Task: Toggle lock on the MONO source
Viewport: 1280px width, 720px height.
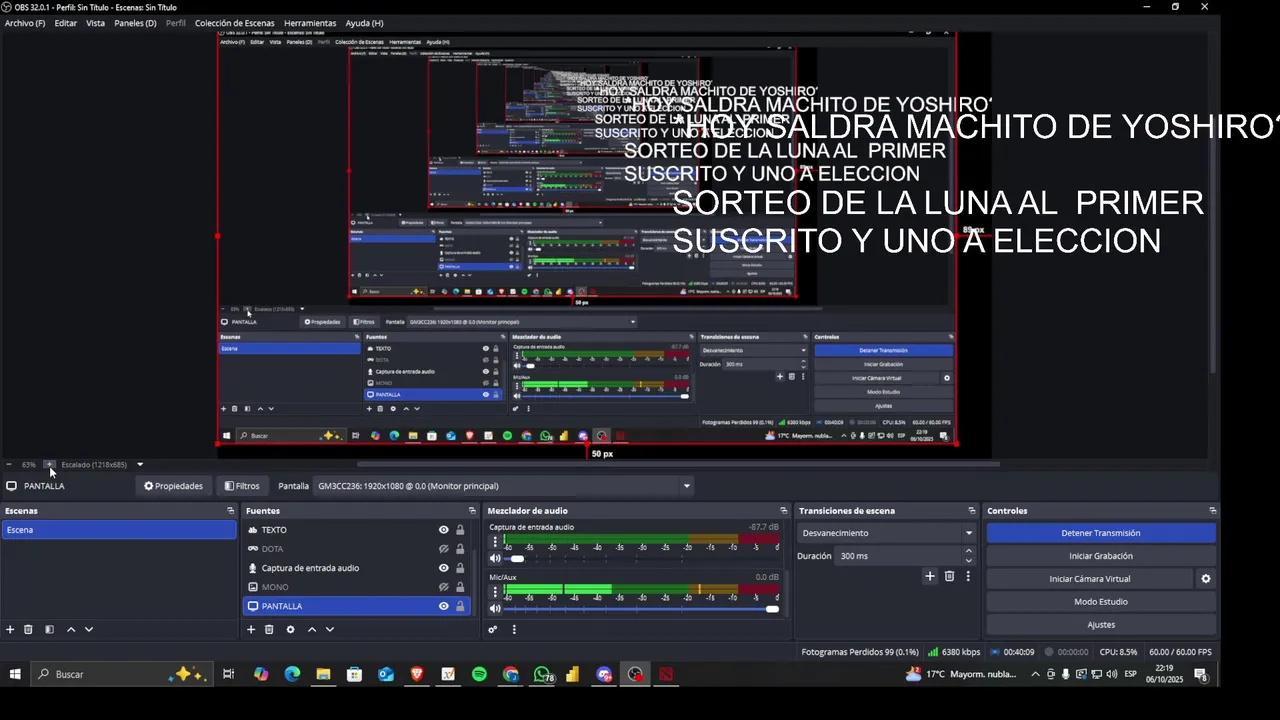Action: [x=460, y=587]
